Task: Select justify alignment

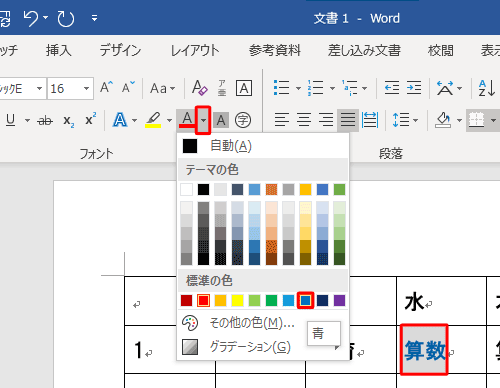Action: [348, 120]
